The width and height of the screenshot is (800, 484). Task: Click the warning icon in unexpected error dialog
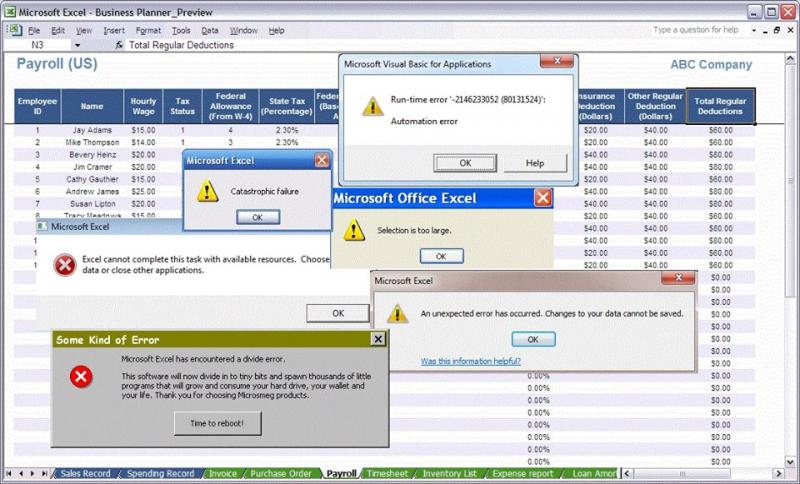pos(397,314)
